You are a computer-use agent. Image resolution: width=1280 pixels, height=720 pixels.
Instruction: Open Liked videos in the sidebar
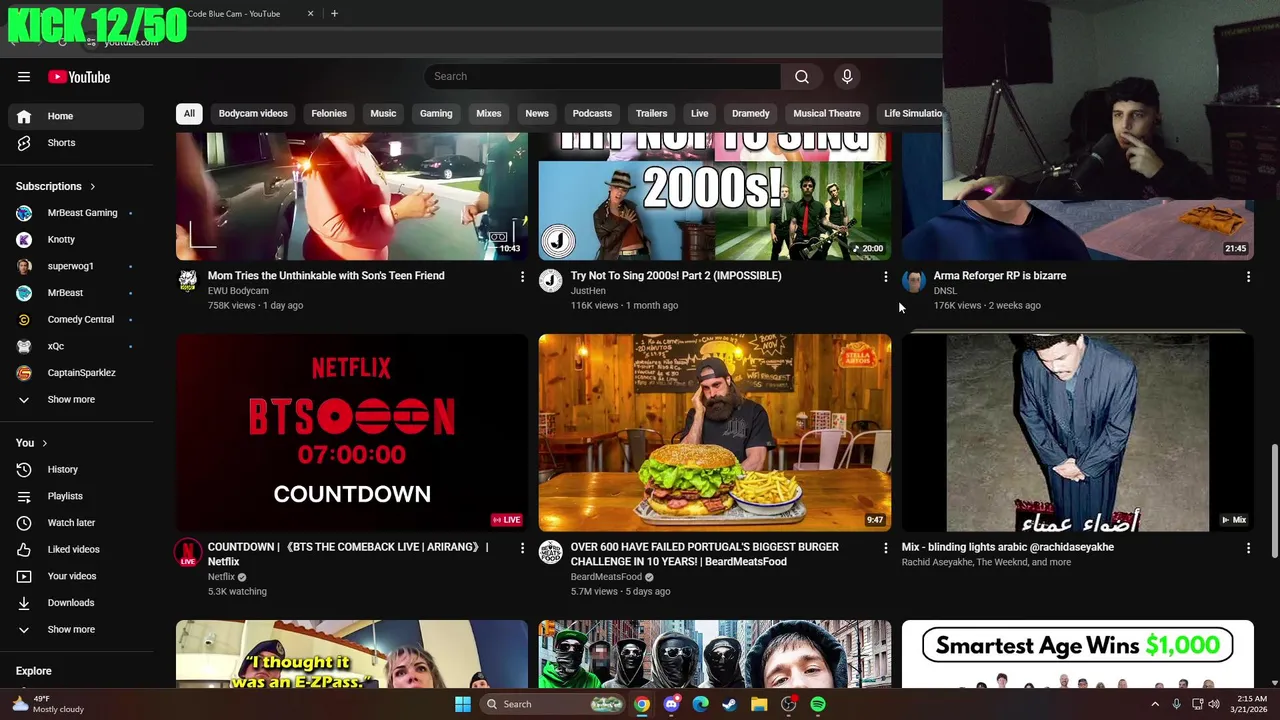click(x=76, y=549)
